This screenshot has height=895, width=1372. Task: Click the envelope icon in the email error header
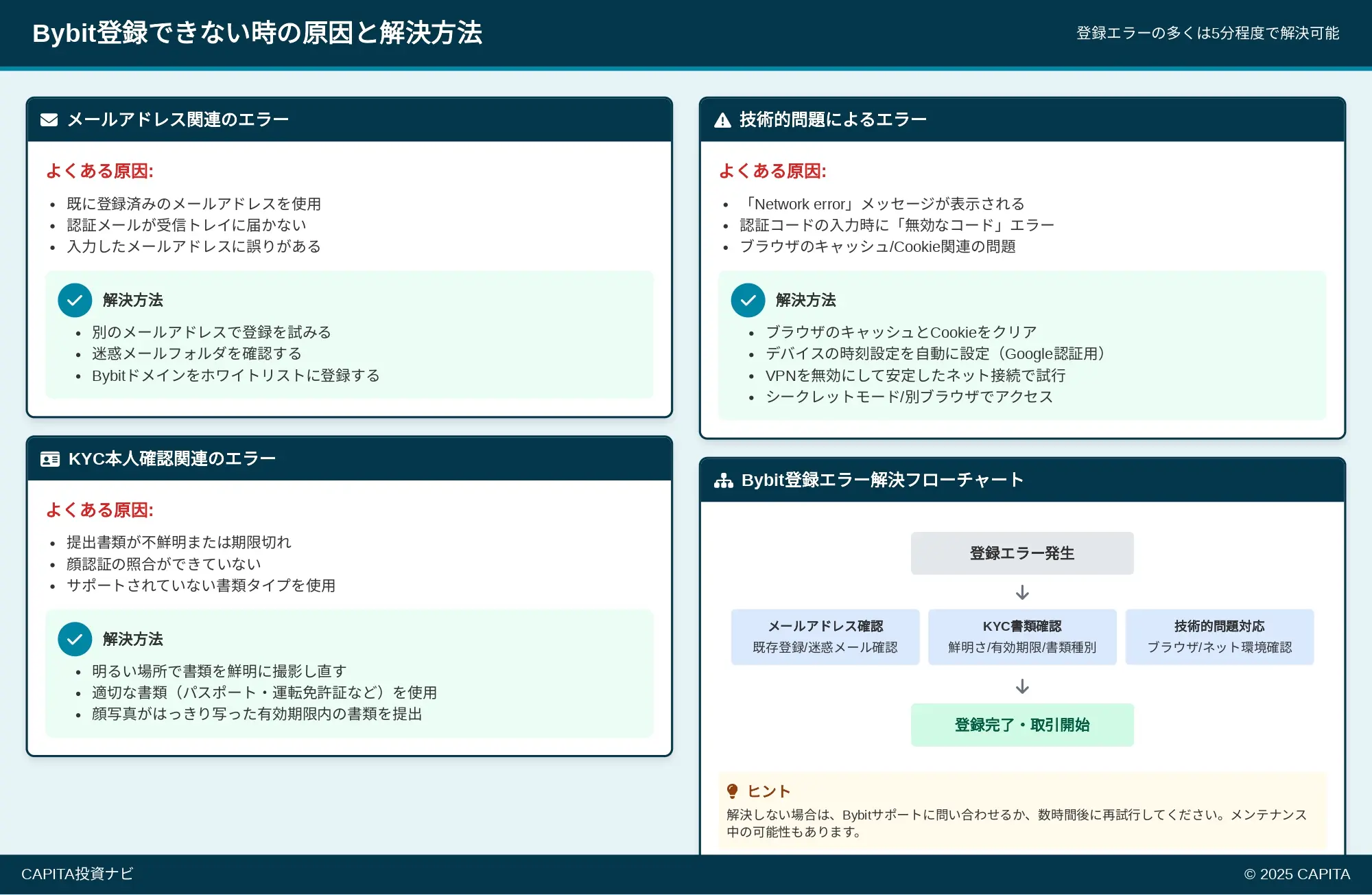click(x=49, y=120)
